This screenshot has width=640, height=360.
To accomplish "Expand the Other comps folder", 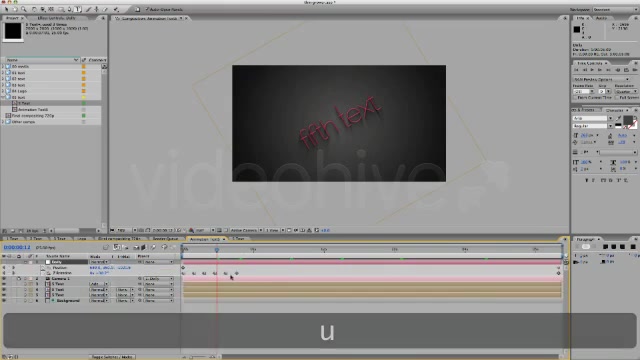I will click(3, 122).
